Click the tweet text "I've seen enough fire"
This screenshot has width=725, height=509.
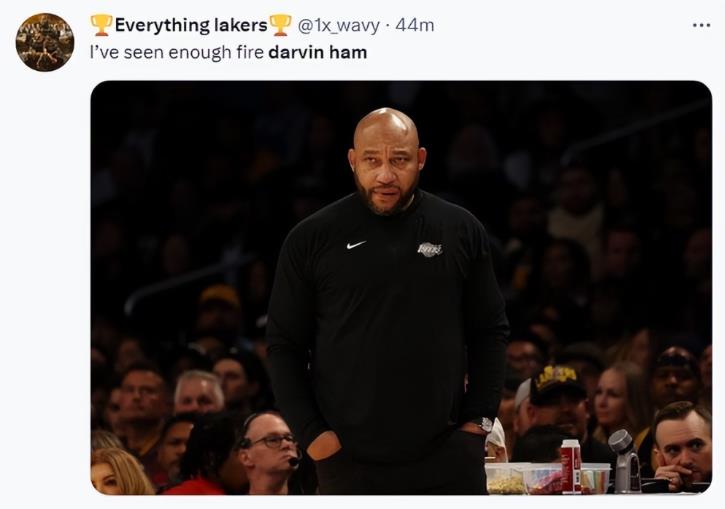[x=176, y=51]
